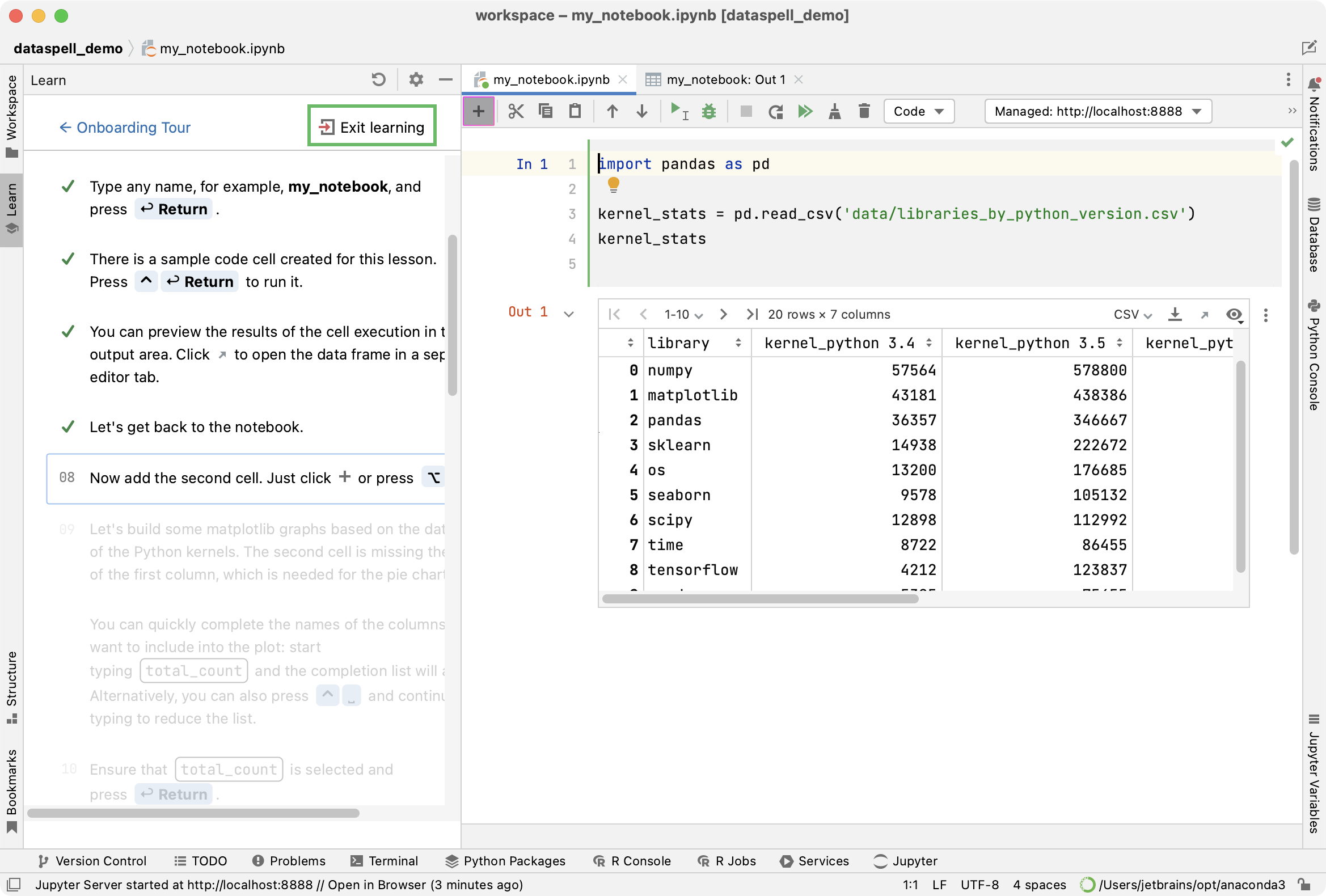The image size is (1326, 896).
Task: Click the library column header to sort
Action: 692,344
